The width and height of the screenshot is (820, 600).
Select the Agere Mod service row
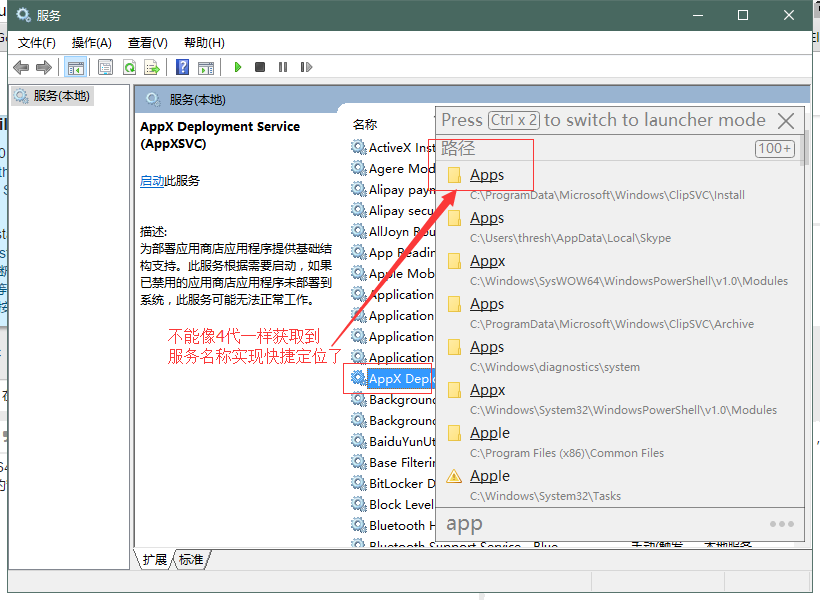[393, 168]
